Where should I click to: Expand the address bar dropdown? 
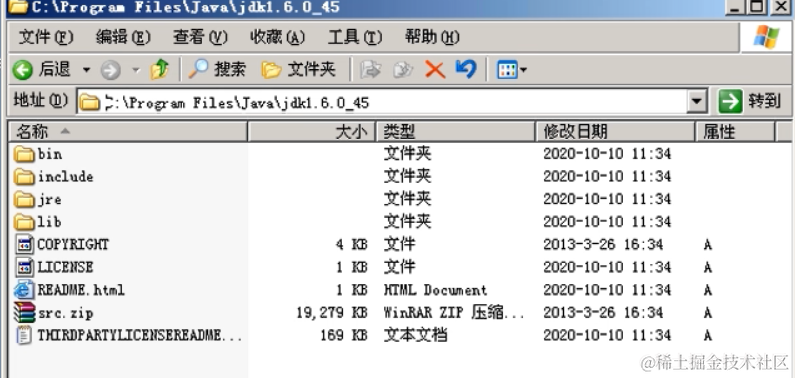point(697,102)
